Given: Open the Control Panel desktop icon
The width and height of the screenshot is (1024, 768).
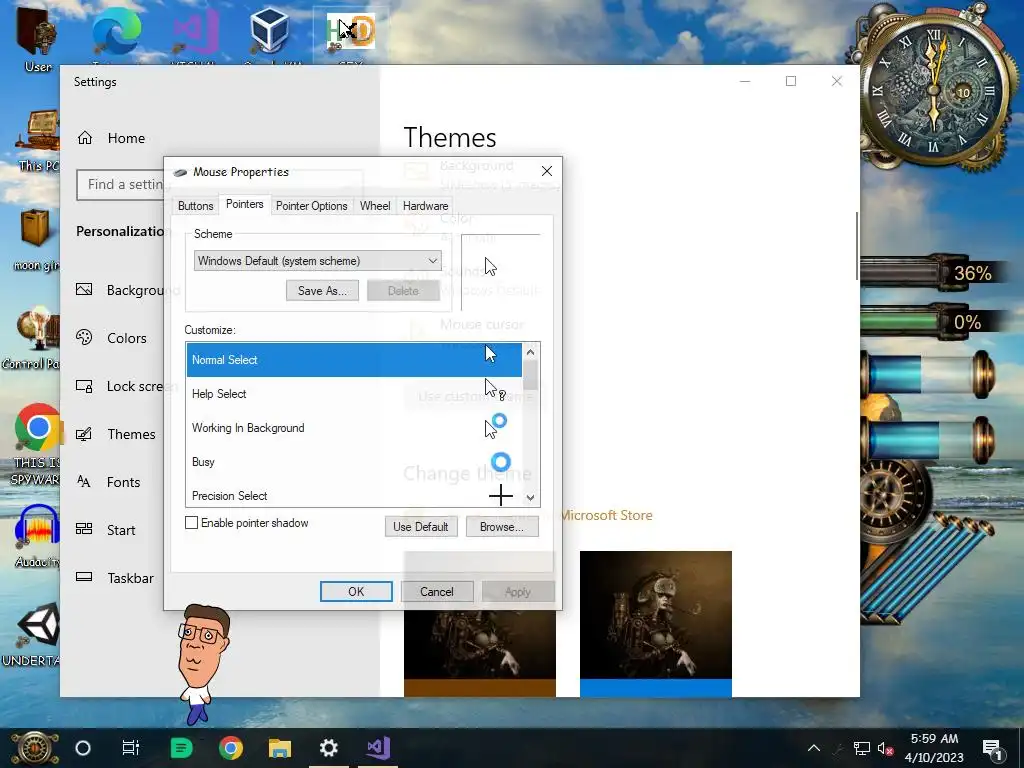Looking at the screenshot, I should pyautogui.click(x=34, y=338).
